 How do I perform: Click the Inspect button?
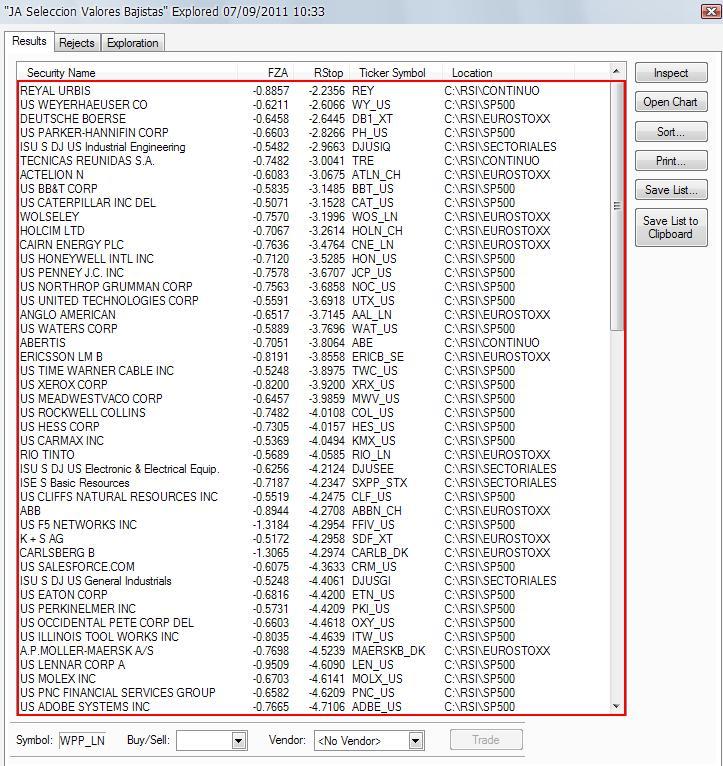(x=671, y=73)
